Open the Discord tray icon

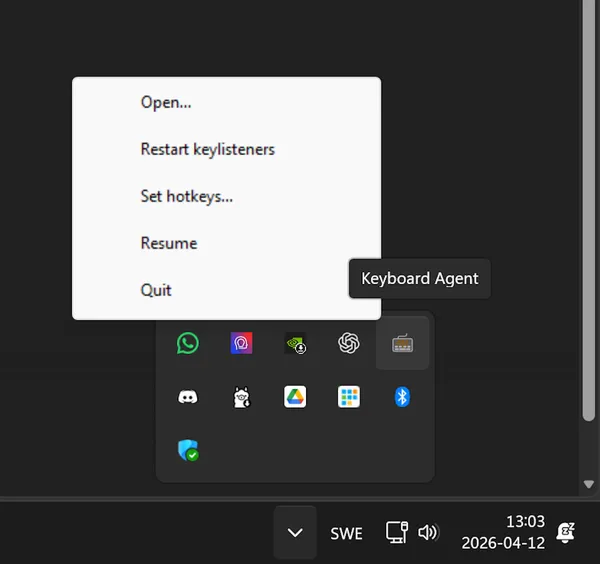(x=188, y=397)
